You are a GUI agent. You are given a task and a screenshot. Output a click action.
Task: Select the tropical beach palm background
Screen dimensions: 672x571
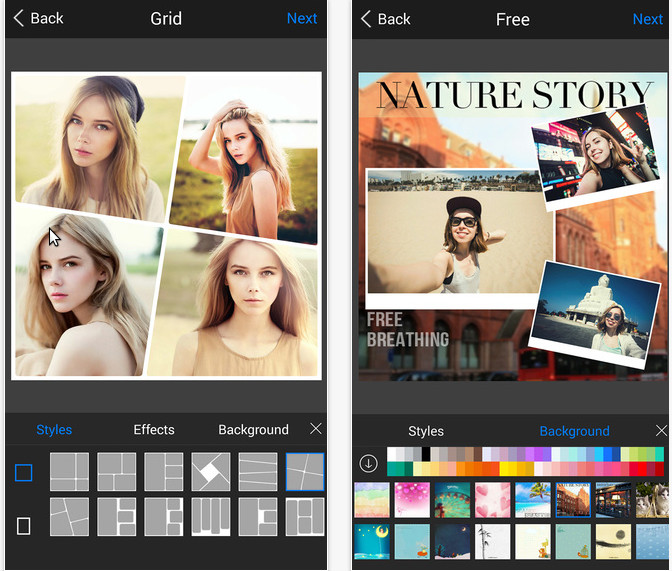(x=533, y=500)
